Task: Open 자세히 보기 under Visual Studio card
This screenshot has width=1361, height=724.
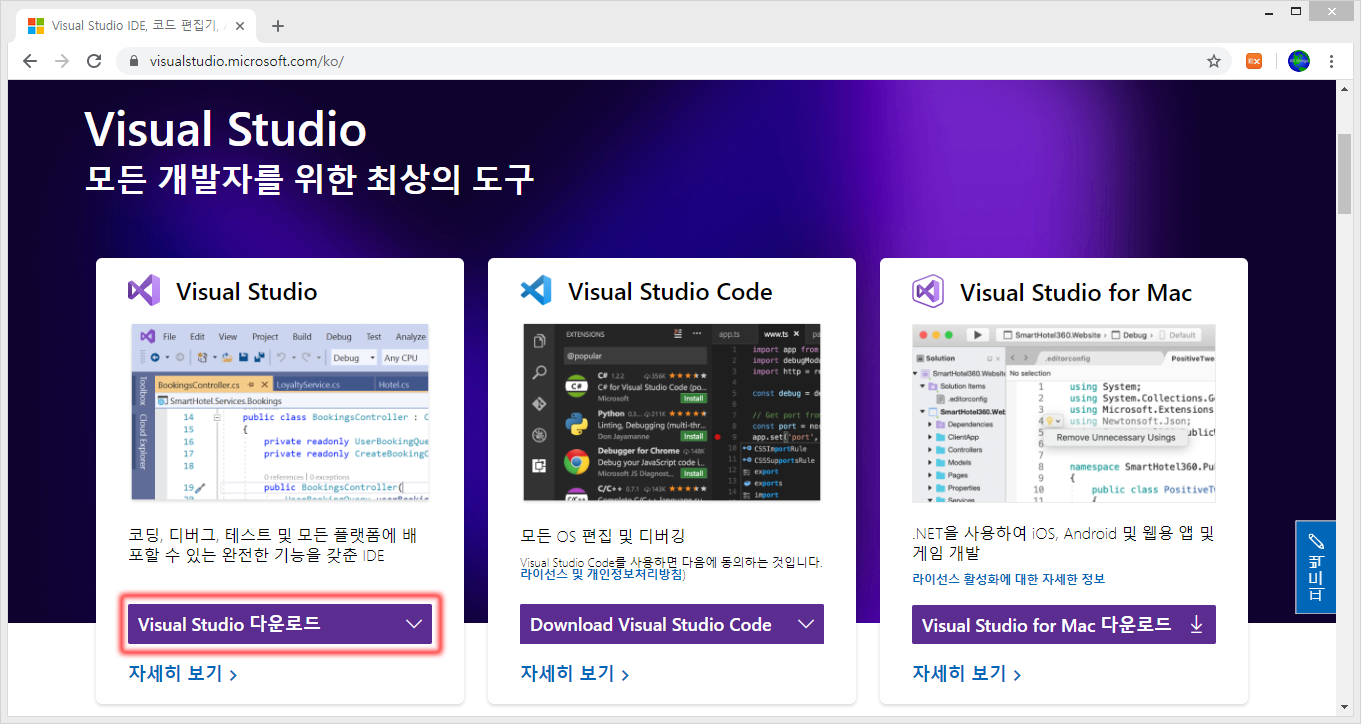Action: (182, 674)
